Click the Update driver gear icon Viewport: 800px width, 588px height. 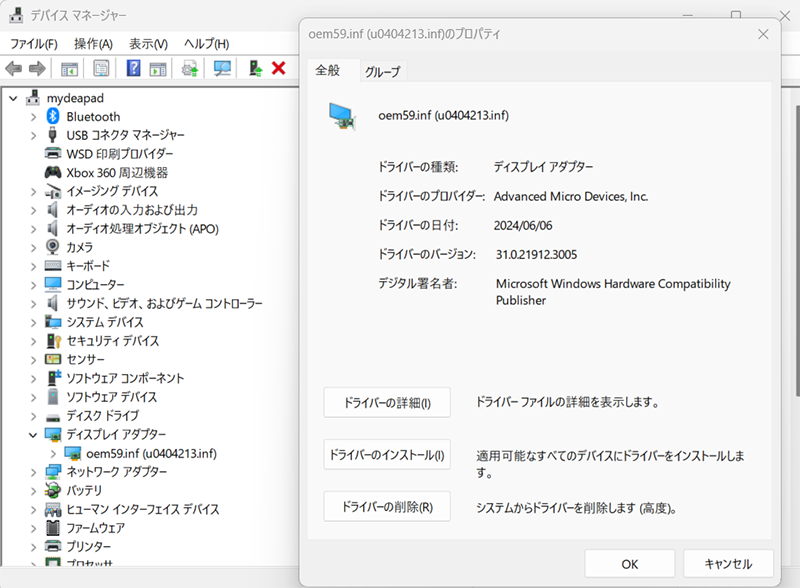pos(189,69)
